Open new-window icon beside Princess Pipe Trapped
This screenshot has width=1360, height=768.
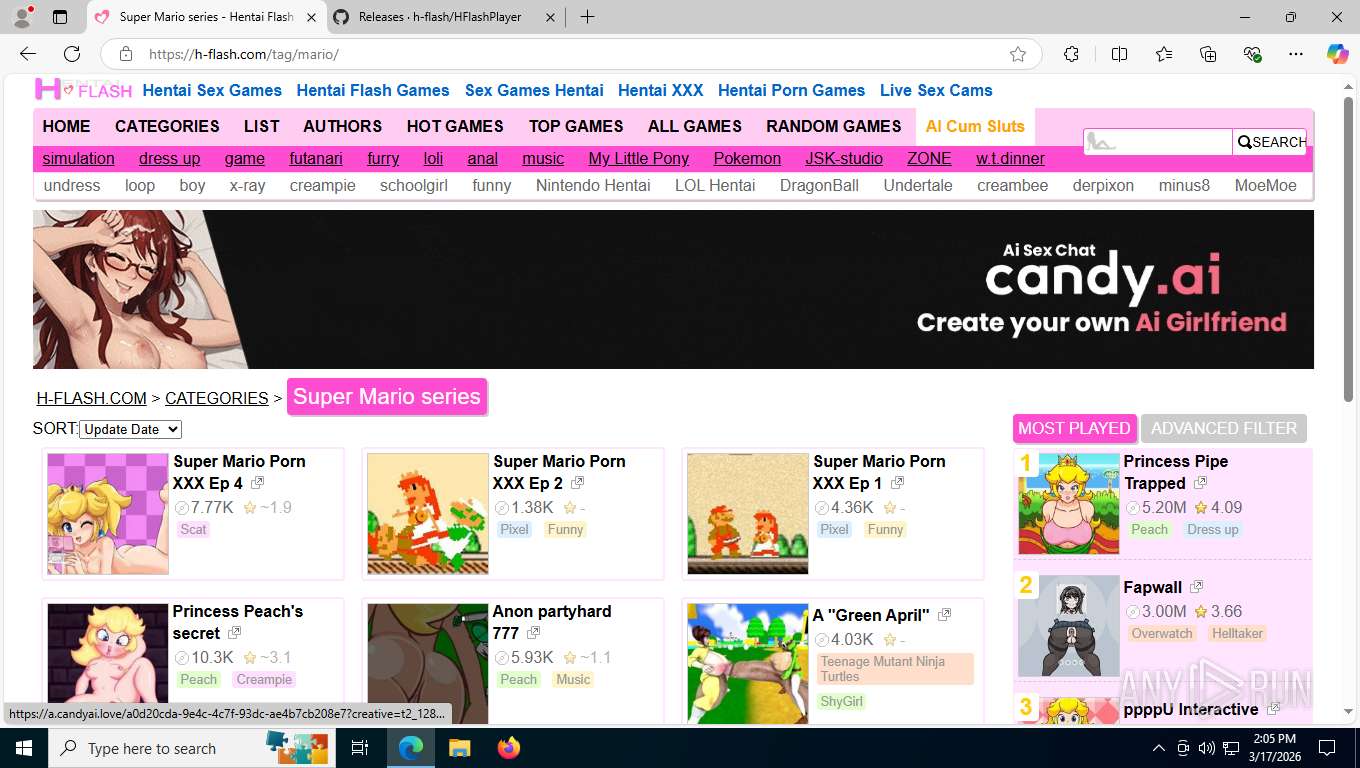click(1200, 483)
